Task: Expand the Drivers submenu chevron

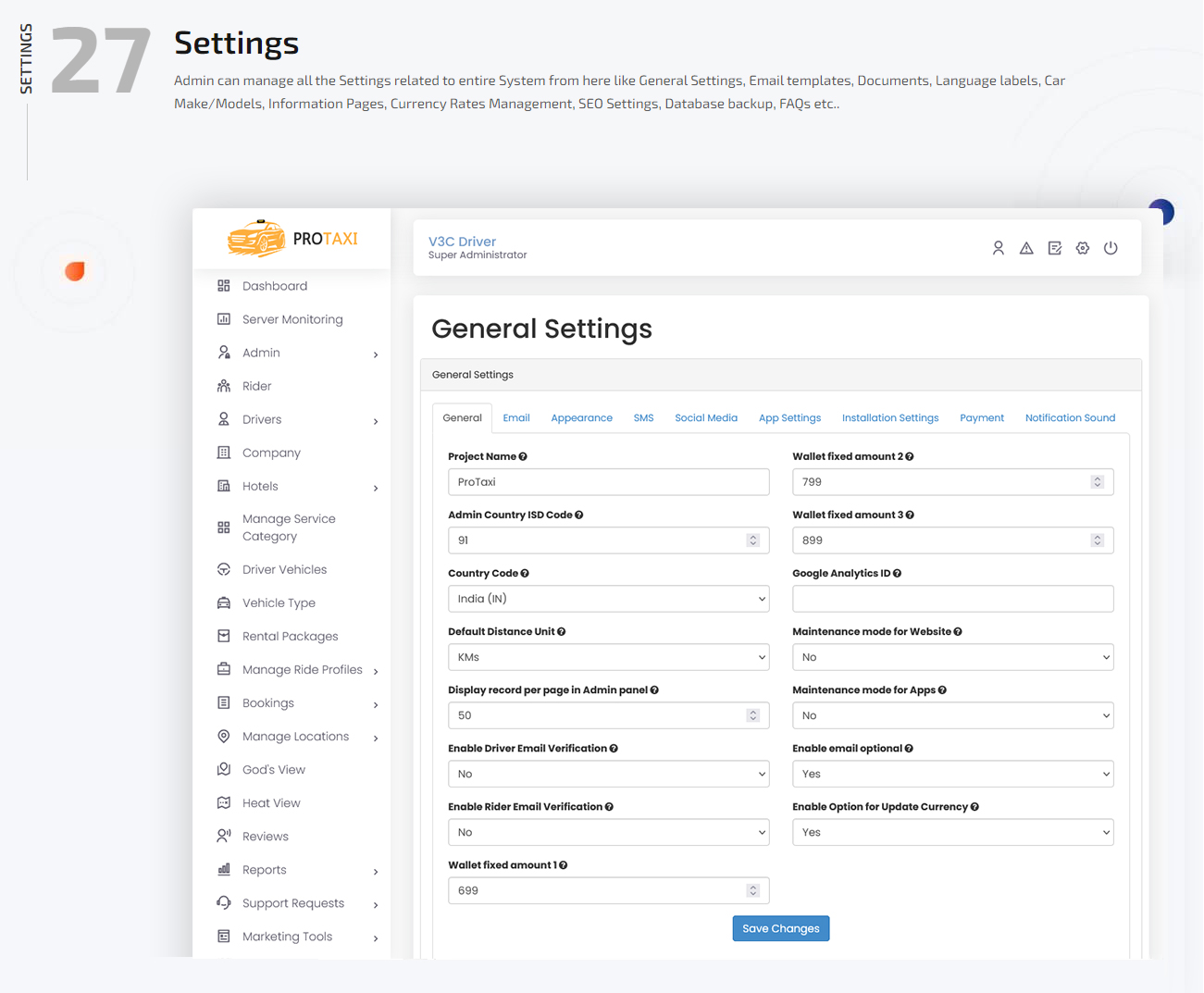Action: click(376, 421)
